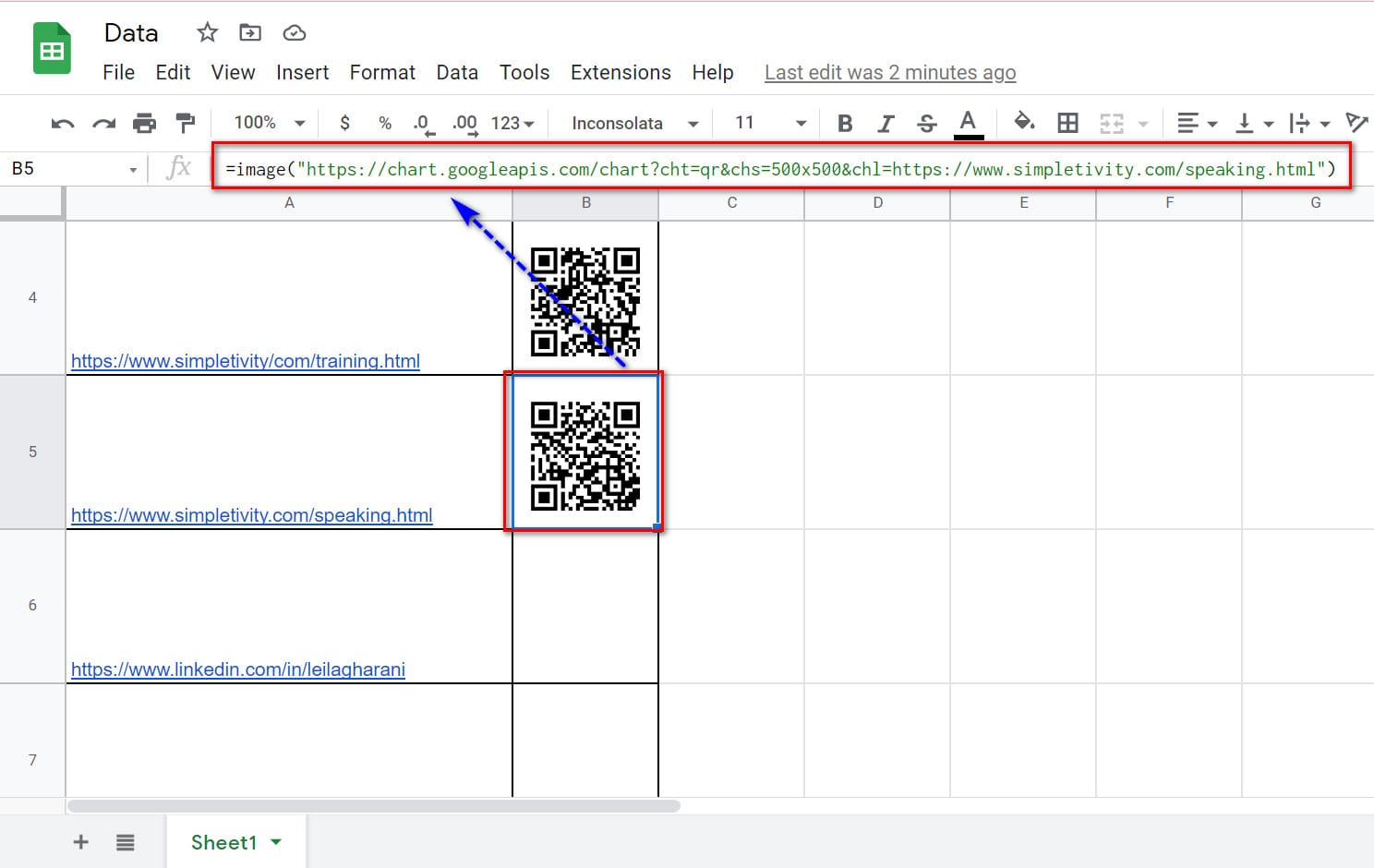Screen dimensions: 1374x868
Task: Select column C header
Action: click(731, 203)
